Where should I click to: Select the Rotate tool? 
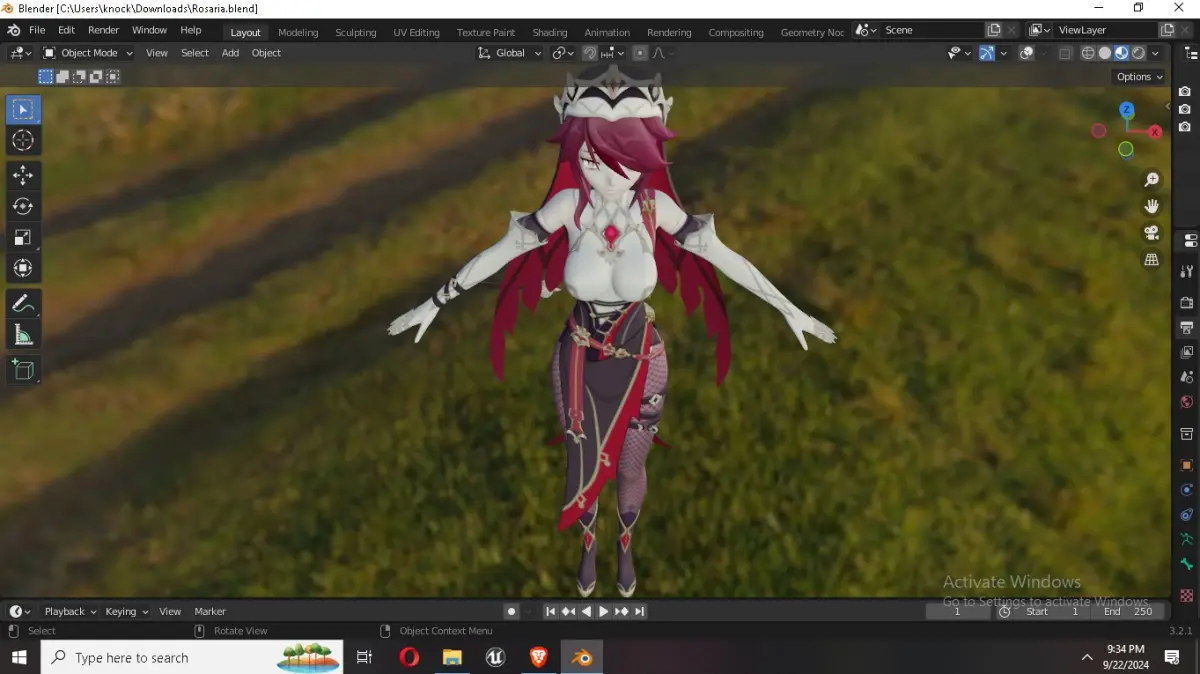[x=23, y=207]
